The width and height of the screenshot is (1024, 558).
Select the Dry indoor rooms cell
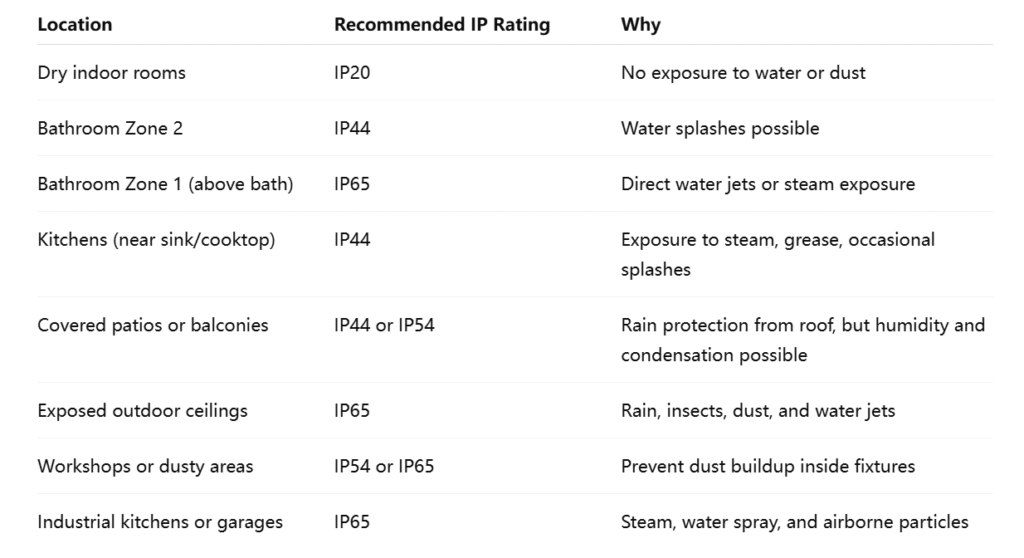pyautogui.click(x=112, y=73)
